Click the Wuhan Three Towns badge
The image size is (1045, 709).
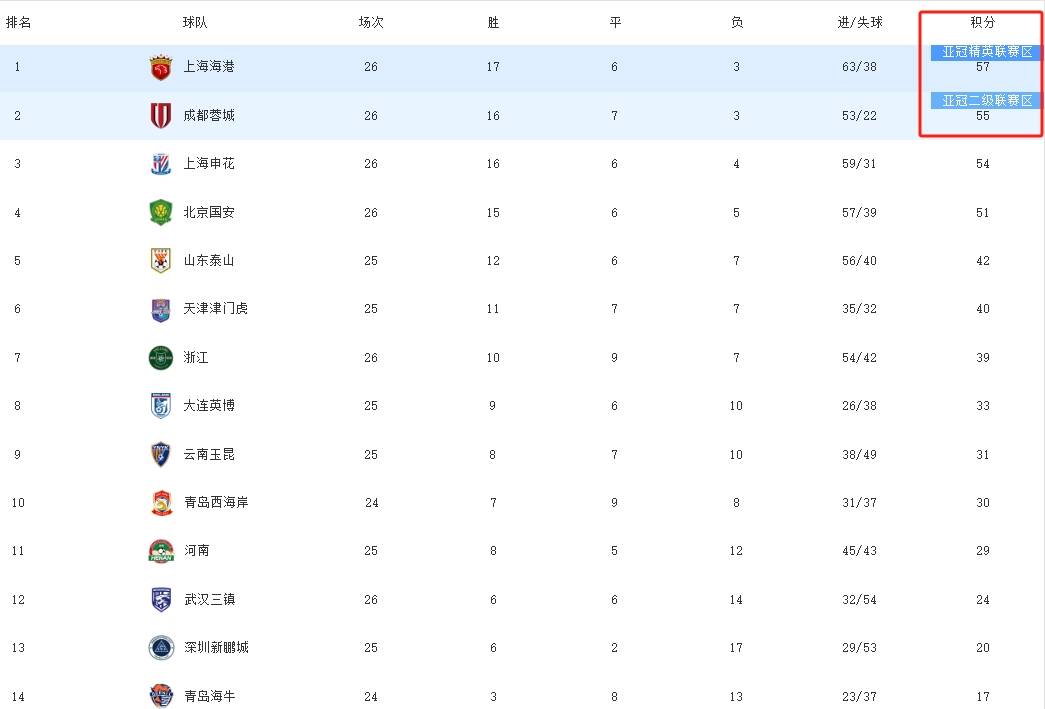[x=160, y=599]
